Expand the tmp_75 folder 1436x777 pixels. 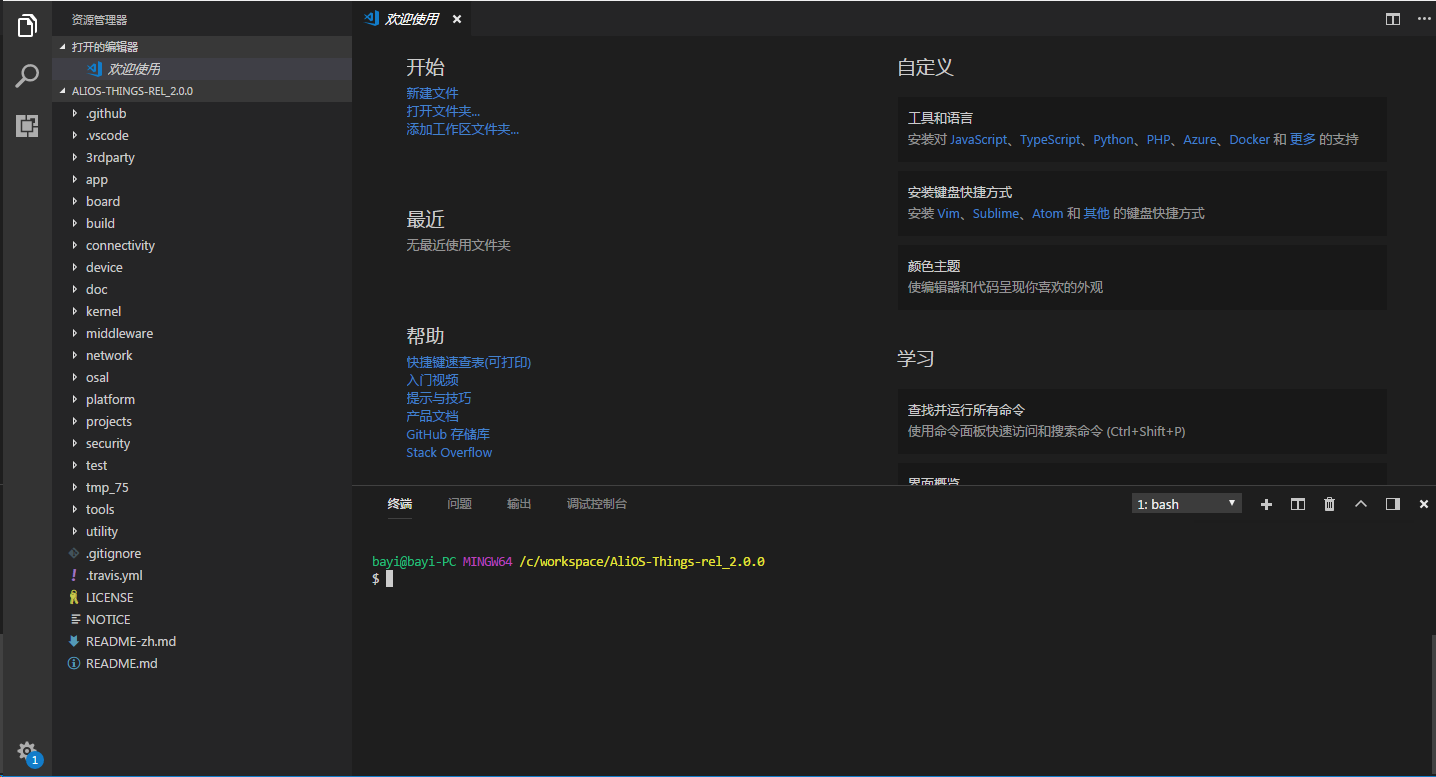coord(202,487)
